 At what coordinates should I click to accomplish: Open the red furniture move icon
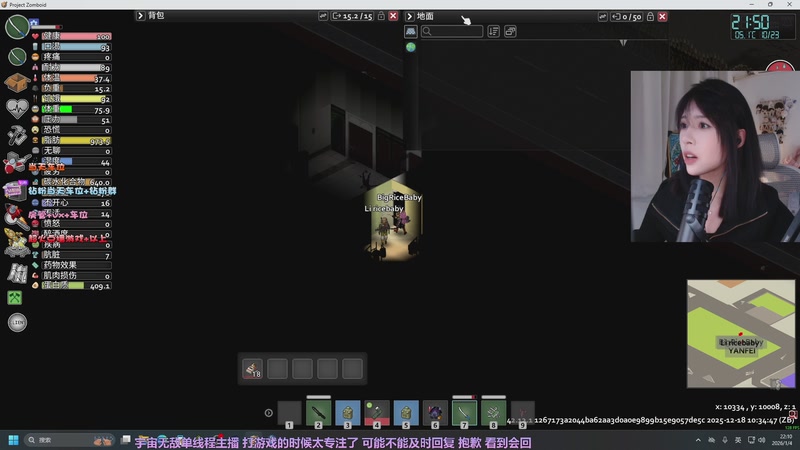click(15, 162)
